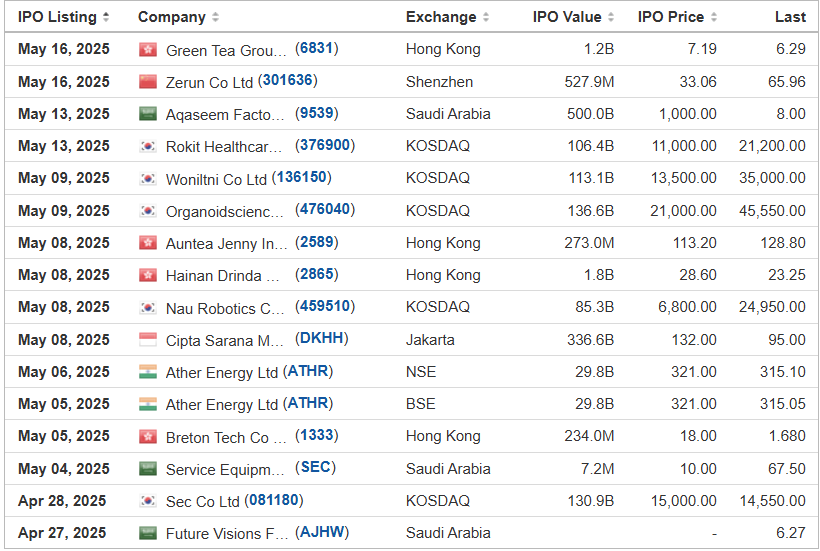Image resolution: width=820 pixels, height=551 pixels.
Task: Open Nau Robotics company link
Action: (x=225, y=308)
